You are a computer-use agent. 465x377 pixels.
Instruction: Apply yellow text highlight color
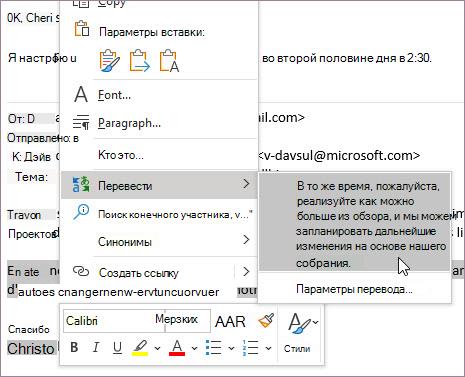click(140, 348)
